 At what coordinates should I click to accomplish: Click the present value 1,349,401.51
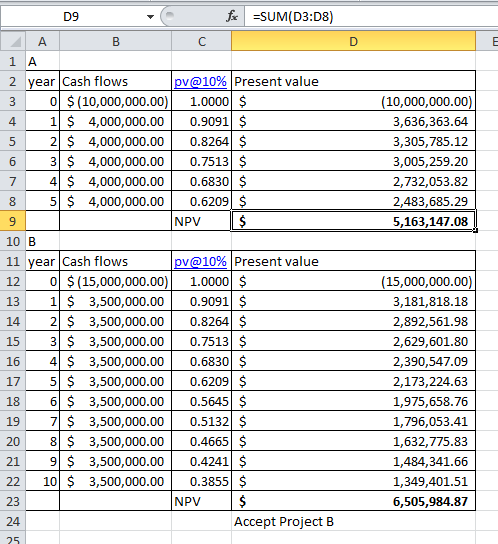(353, 481)
